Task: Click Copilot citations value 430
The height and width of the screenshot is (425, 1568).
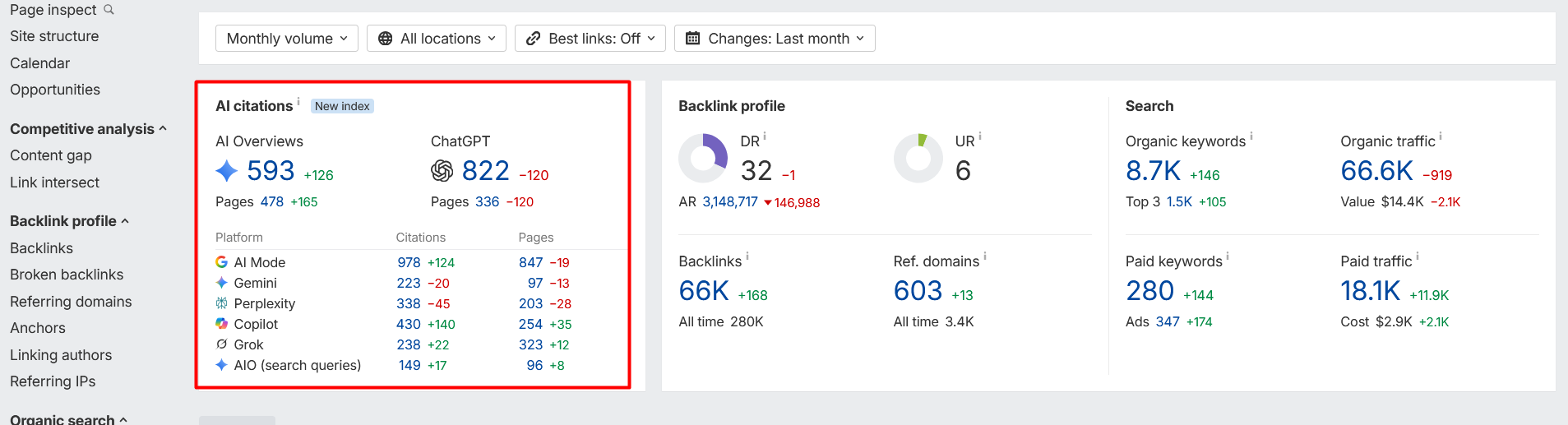Action: pyautogui.click(x=409, y=324)
